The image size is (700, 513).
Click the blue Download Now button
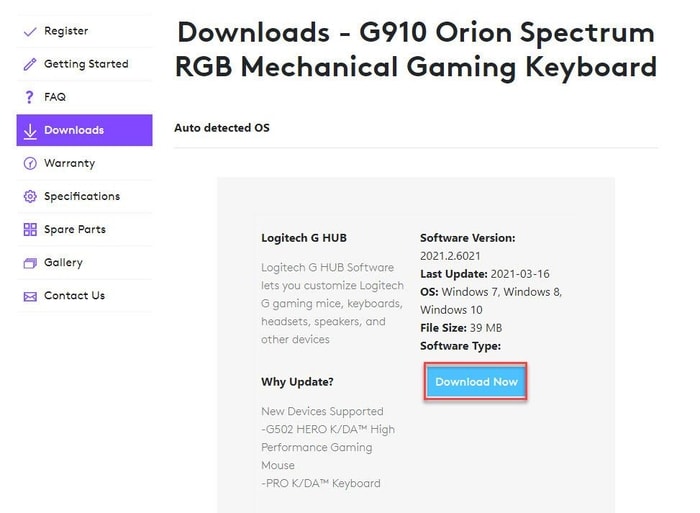click(476, 382)
